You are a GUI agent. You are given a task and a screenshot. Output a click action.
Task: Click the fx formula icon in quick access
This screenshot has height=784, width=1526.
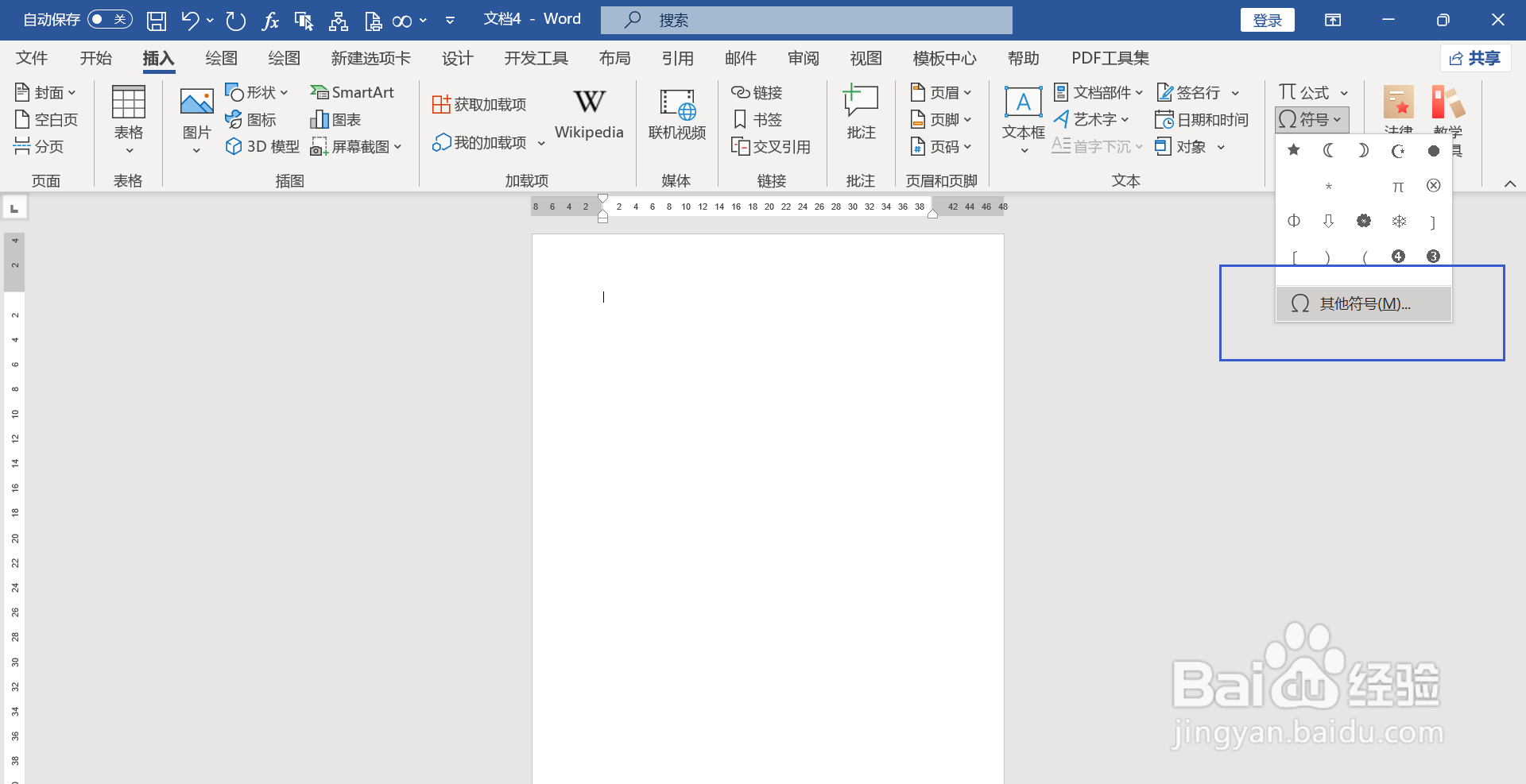point(270,21)
